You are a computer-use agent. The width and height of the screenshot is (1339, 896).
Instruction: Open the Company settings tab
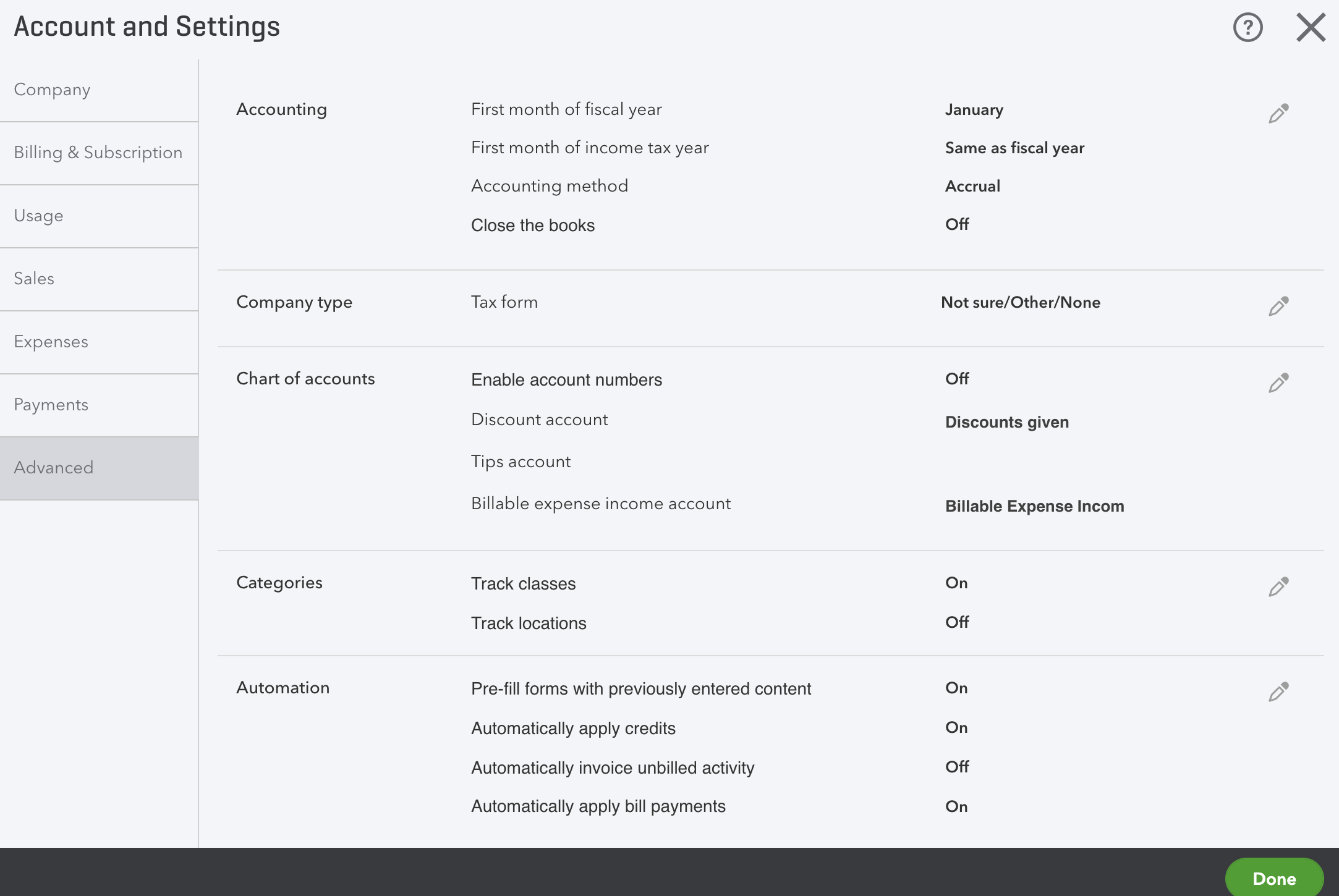(53, 90)
